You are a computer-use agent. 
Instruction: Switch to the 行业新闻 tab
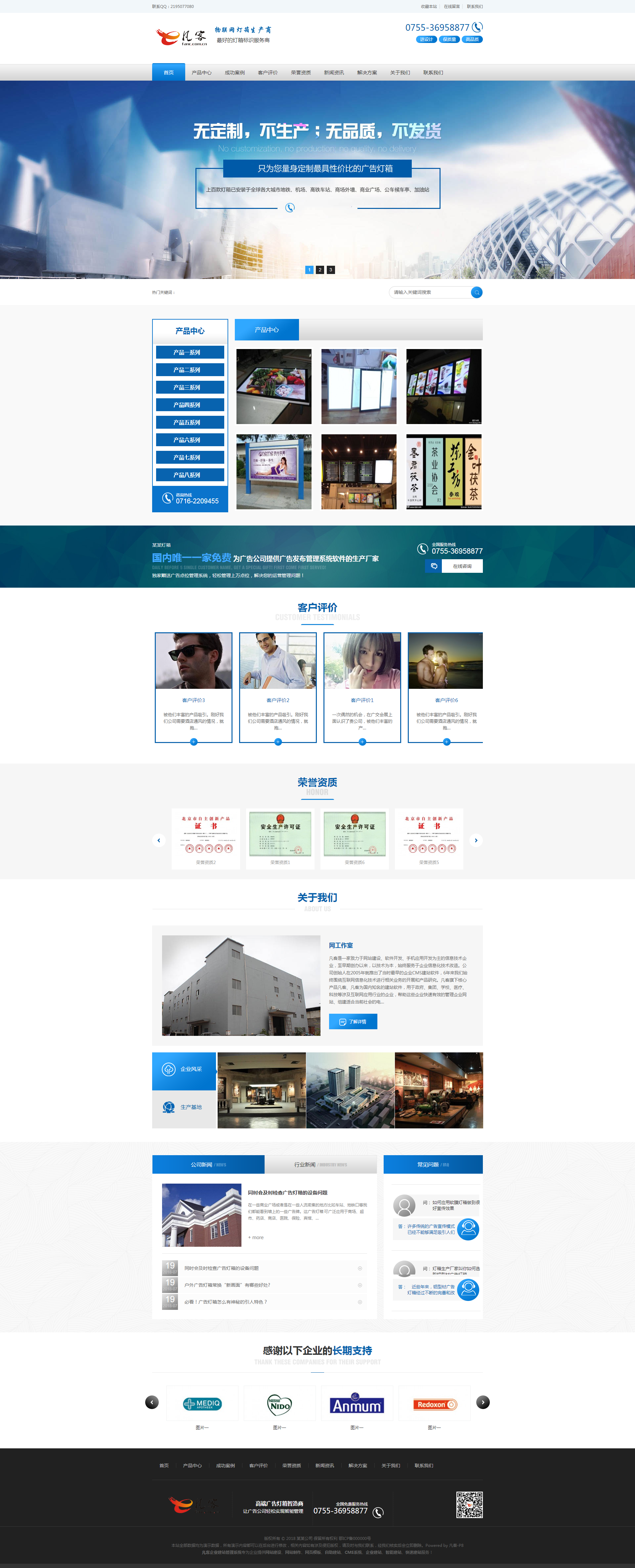click(x=321, y=1164)
